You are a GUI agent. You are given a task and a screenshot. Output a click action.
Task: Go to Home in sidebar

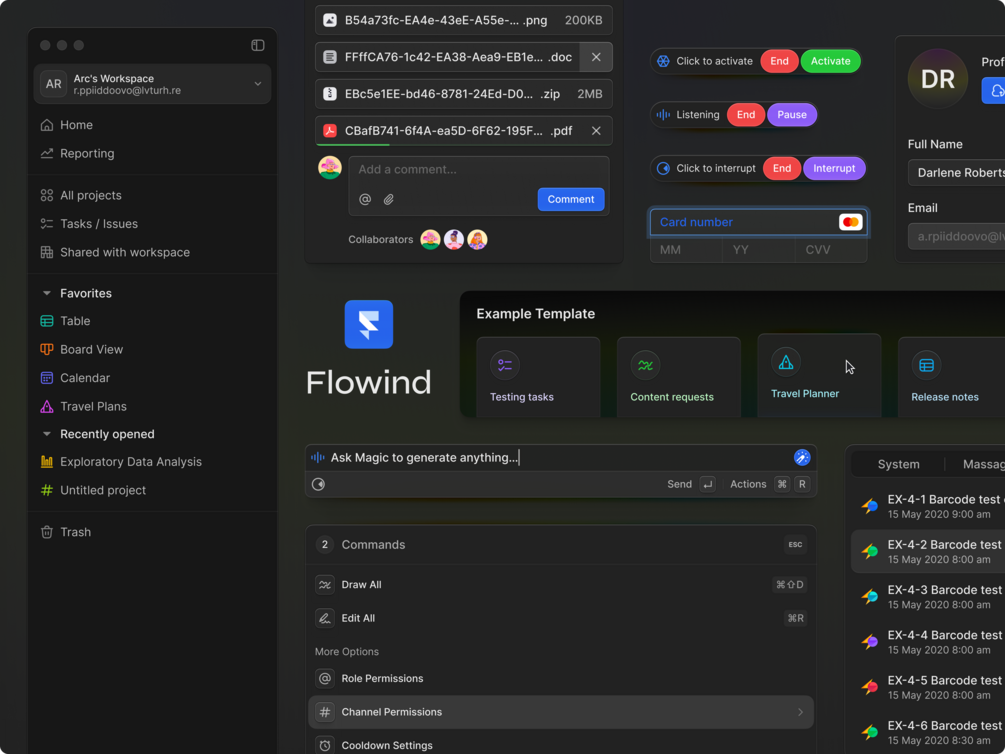point(76,125)
